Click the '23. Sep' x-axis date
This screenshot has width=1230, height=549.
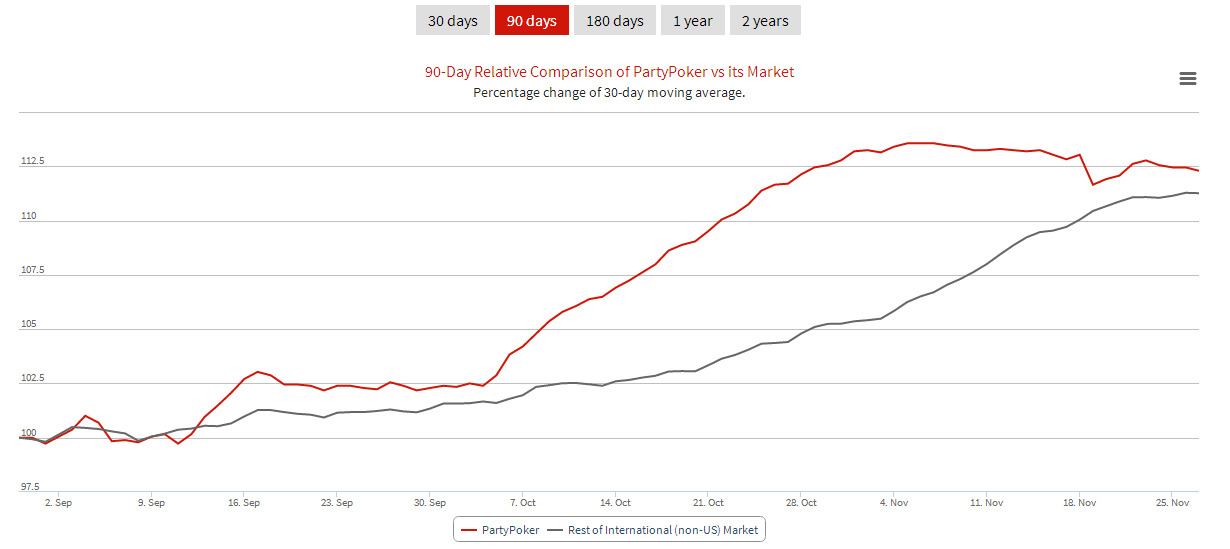click(x=337, y=503)
